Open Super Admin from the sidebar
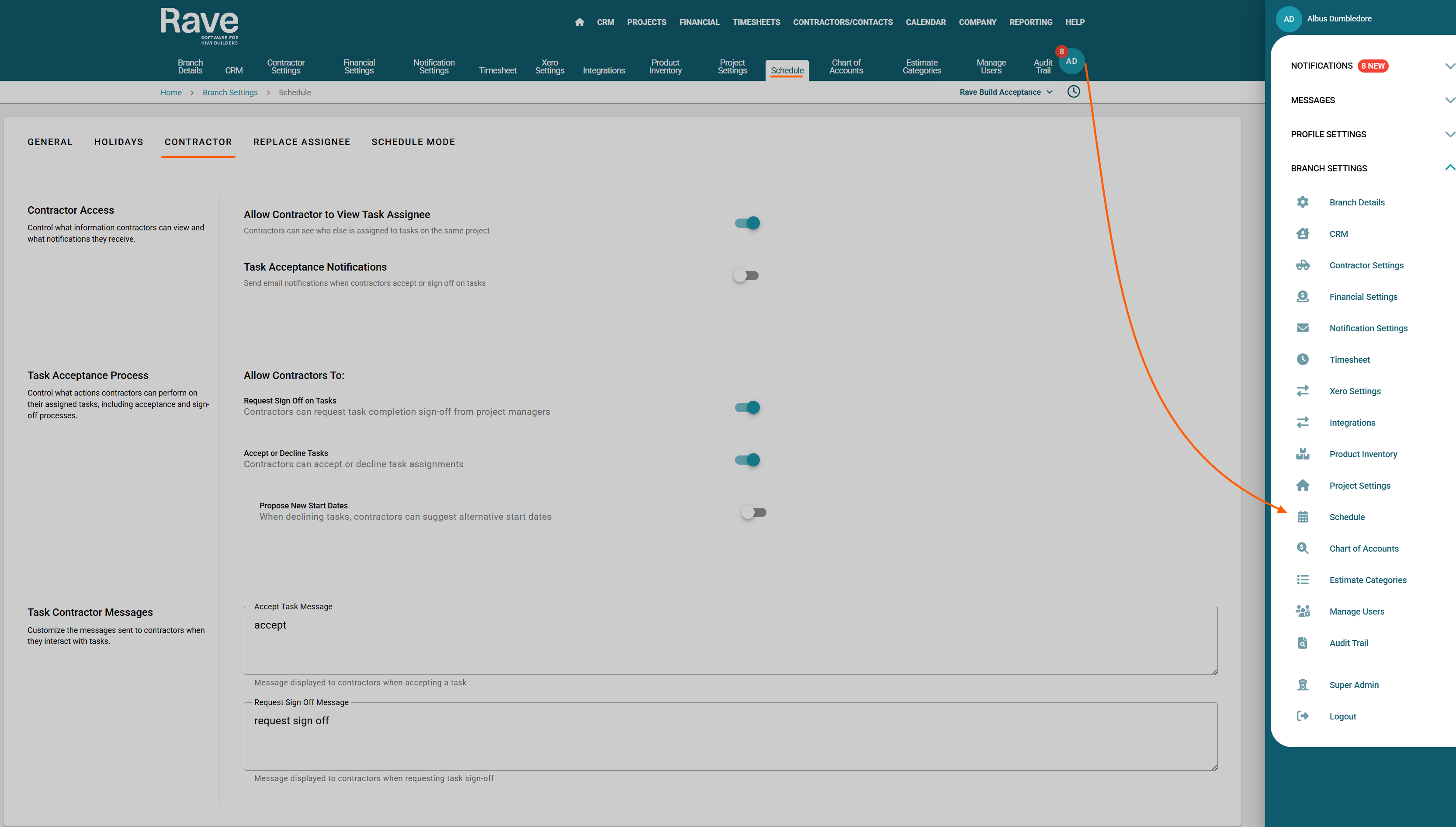Viewport: 1456px width, 827px height. coord(1354,685)
